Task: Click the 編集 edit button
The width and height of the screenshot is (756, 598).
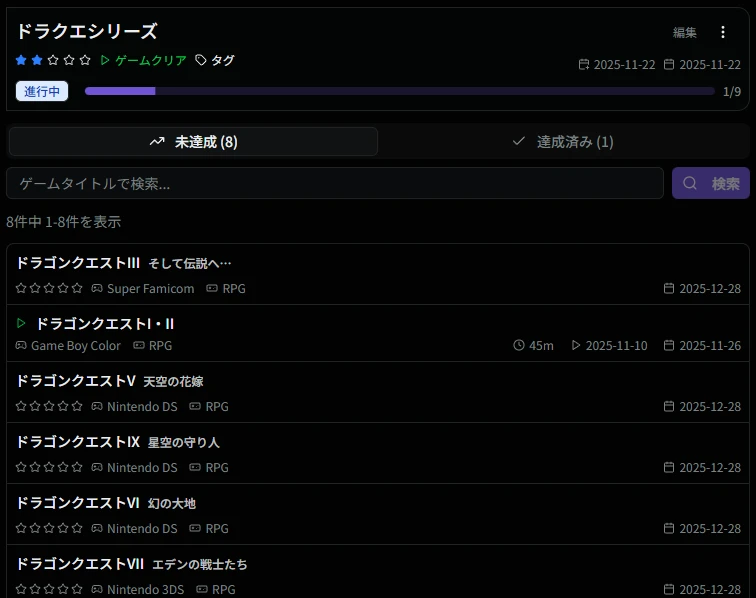Action: click(x=685, y=32)
